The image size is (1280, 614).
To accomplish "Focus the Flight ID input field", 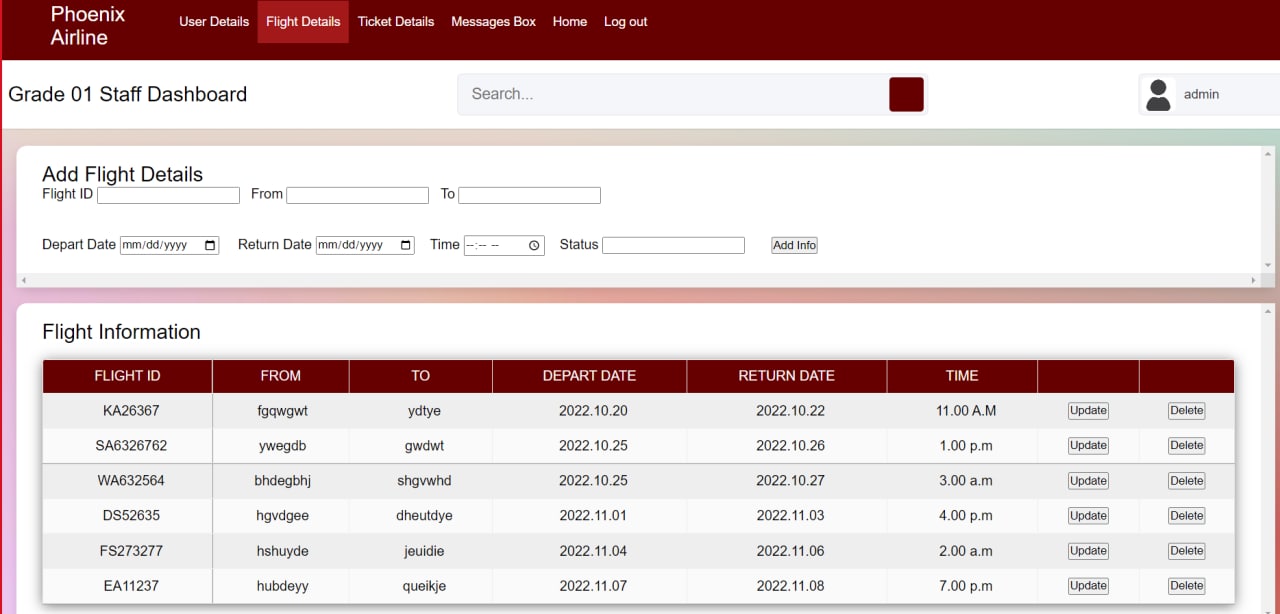I will coord(168,195).
